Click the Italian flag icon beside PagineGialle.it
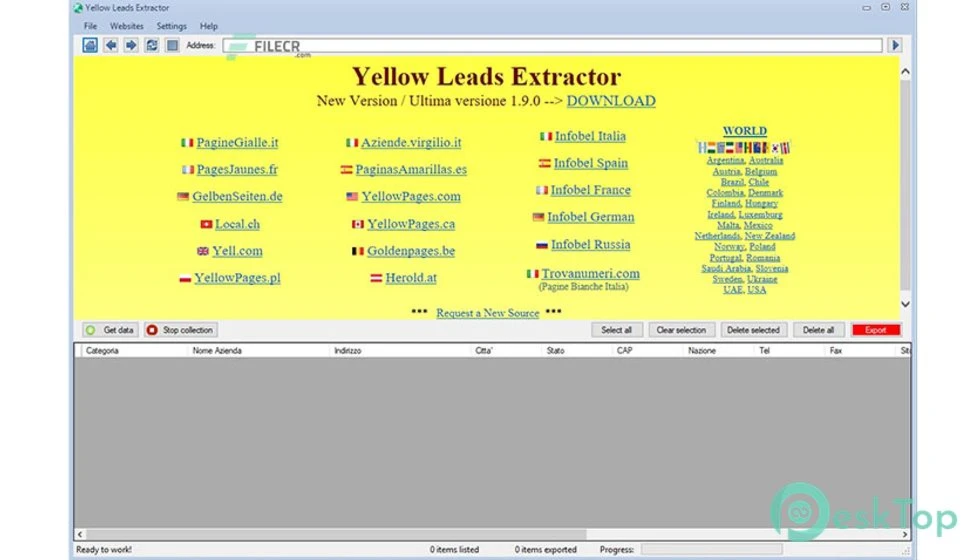 click(x=187, y=142)
